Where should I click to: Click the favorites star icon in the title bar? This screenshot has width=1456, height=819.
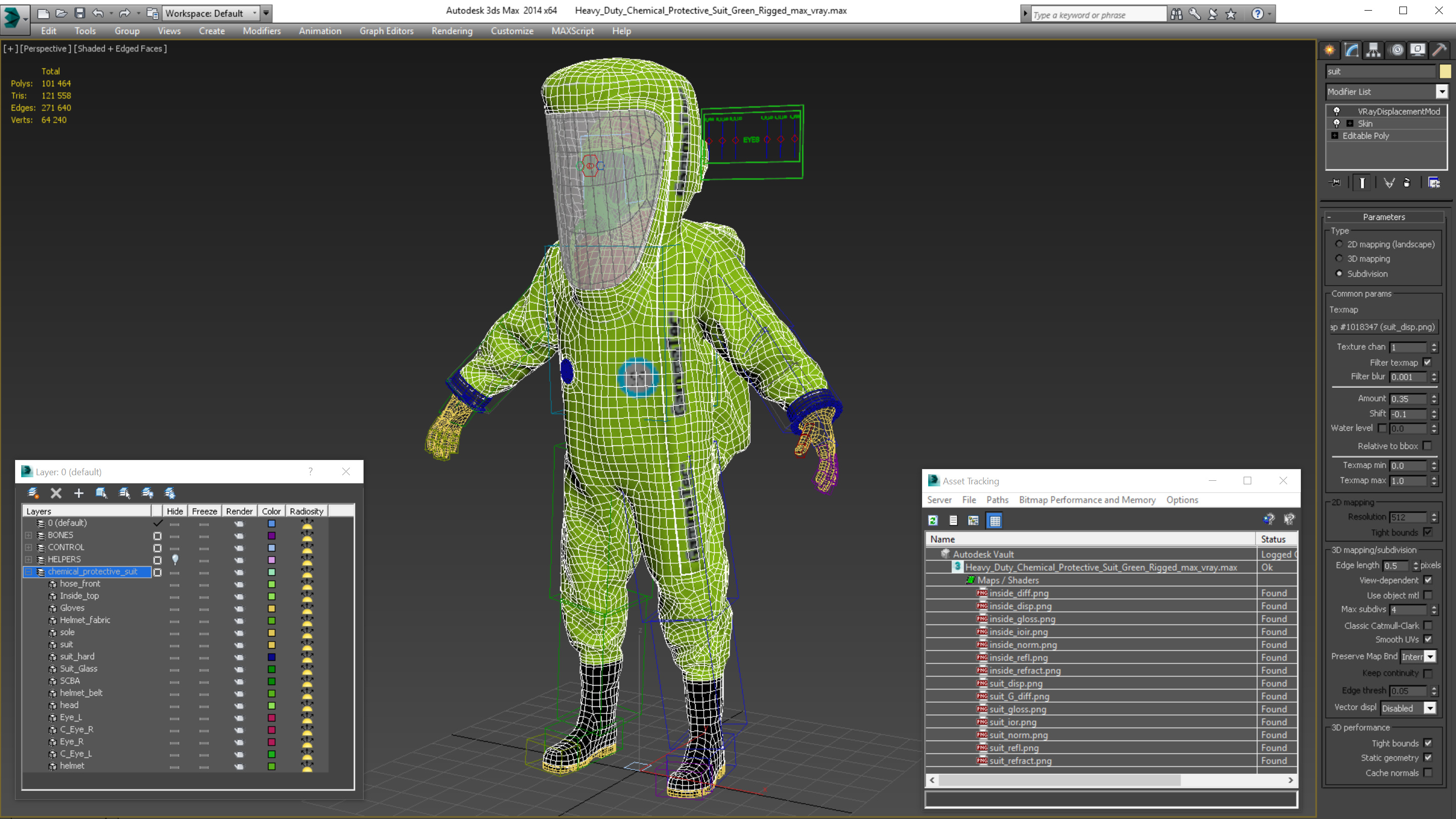click(x=1231, y=14)
